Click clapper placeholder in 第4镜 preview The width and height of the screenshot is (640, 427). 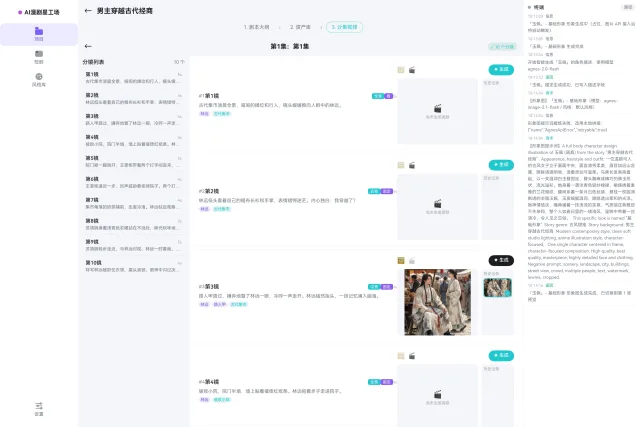coord(438,396)
